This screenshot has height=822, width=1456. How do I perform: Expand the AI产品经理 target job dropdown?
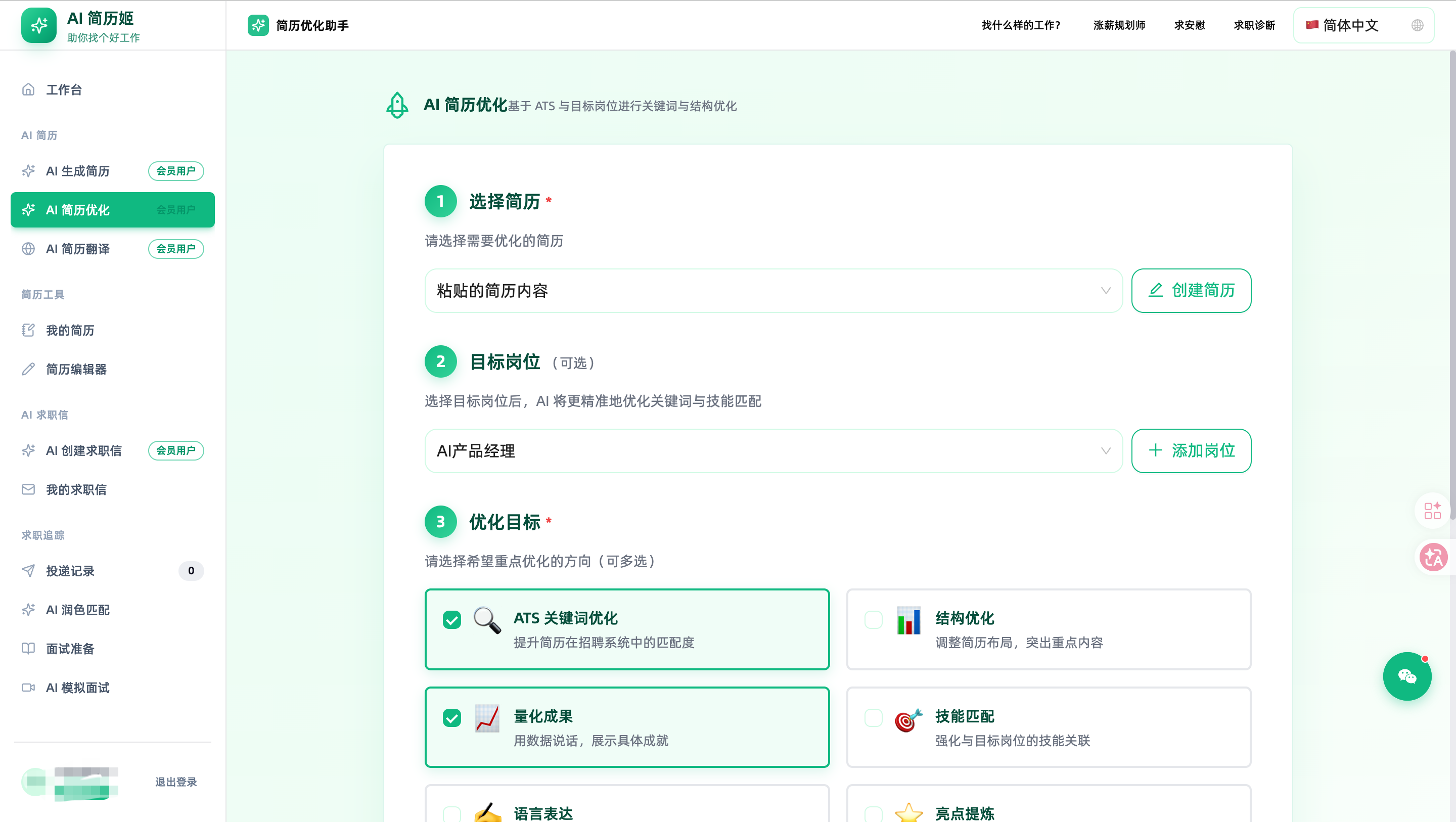773,450
